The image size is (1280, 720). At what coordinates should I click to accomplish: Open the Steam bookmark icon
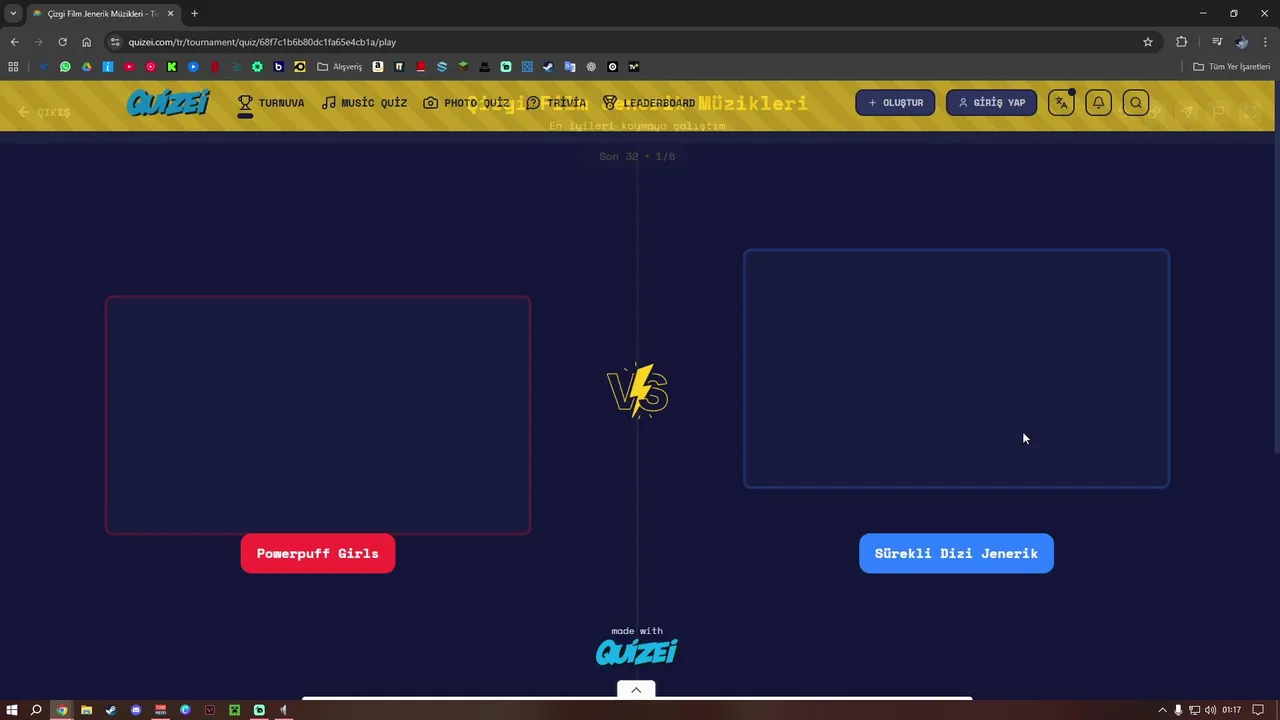[548, 67]
